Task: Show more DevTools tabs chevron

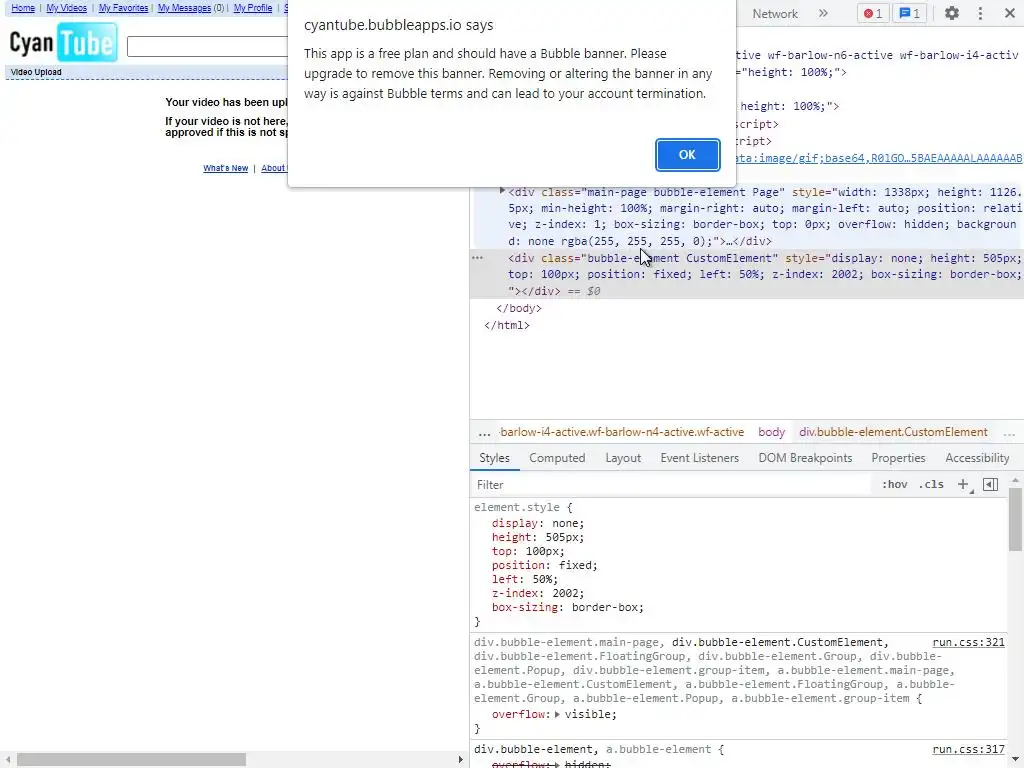Action: click(x=823, y=13)
